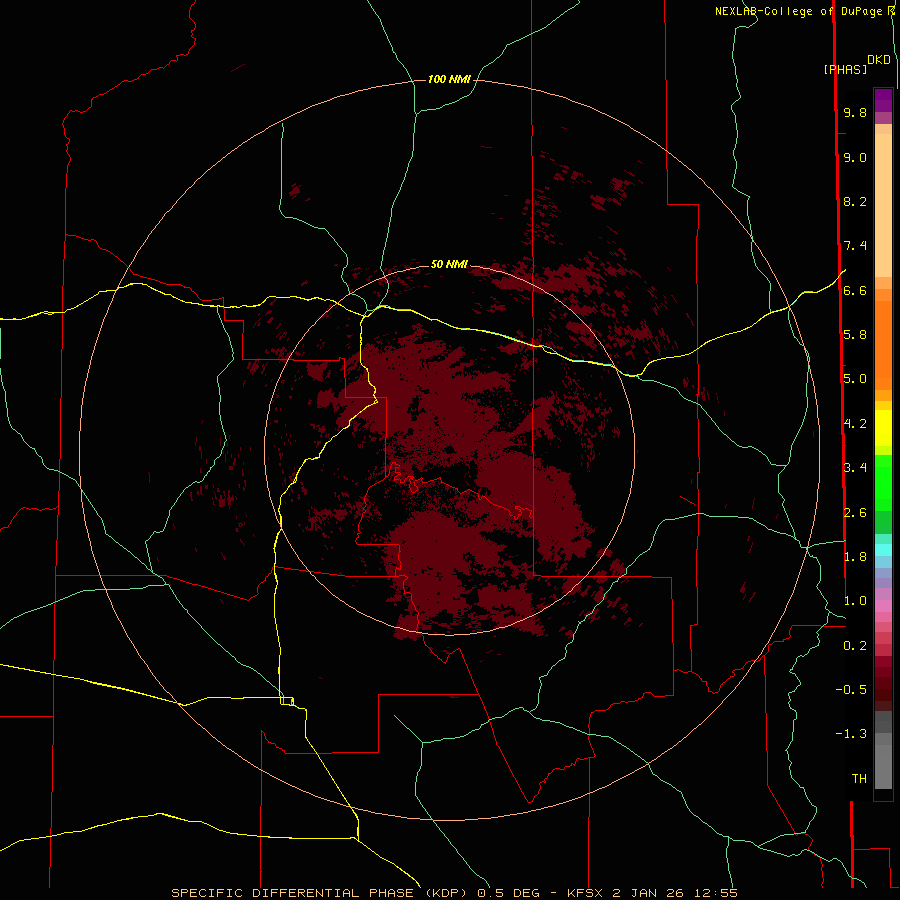Click the 100 NMI range ring label
Viewport: 900px width, 900px height.
tap(449, 79)
